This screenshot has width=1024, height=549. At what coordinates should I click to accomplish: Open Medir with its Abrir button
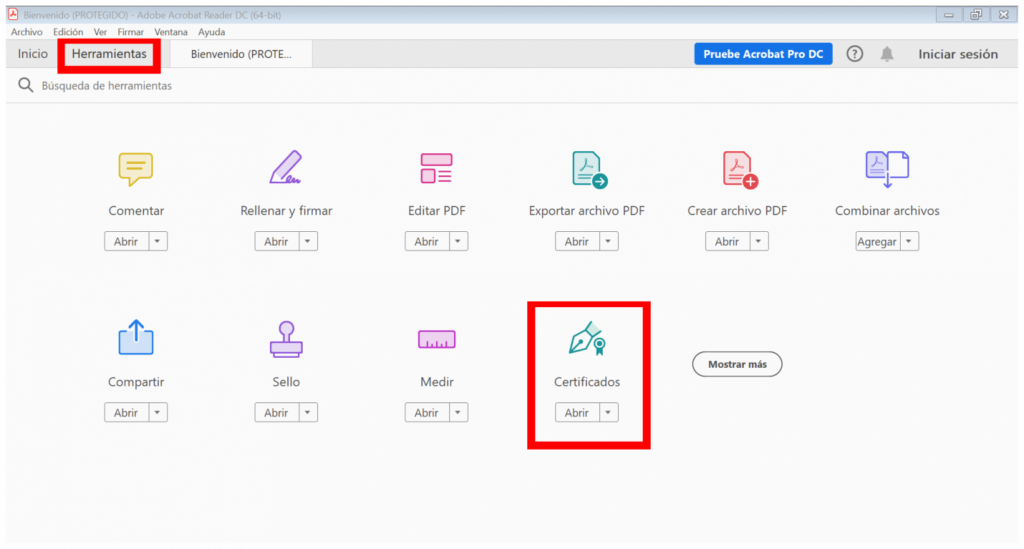pyautogui.click(x=426, y=413)
